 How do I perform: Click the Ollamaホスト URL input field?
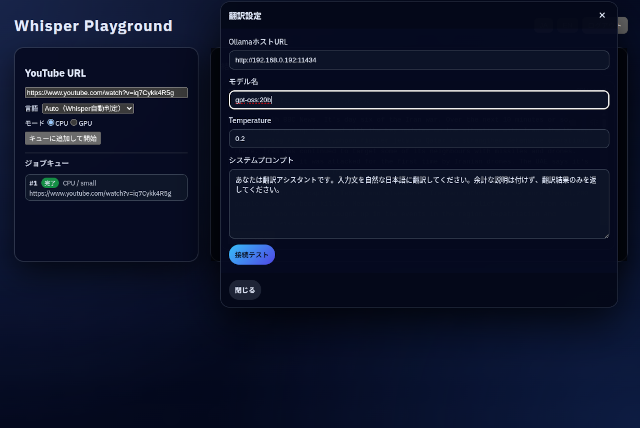click(419, 60)
